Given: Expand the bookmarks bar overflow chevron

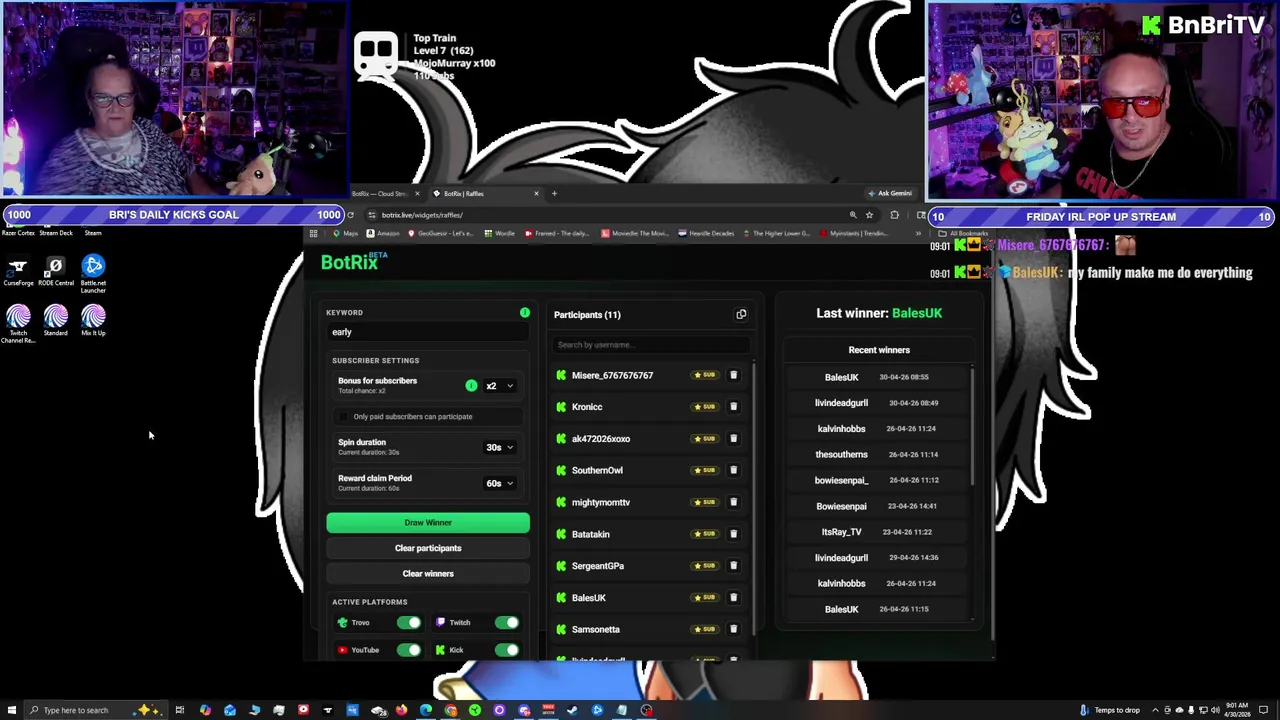Looking at the screenshot, I should click(x=918, y=234).
